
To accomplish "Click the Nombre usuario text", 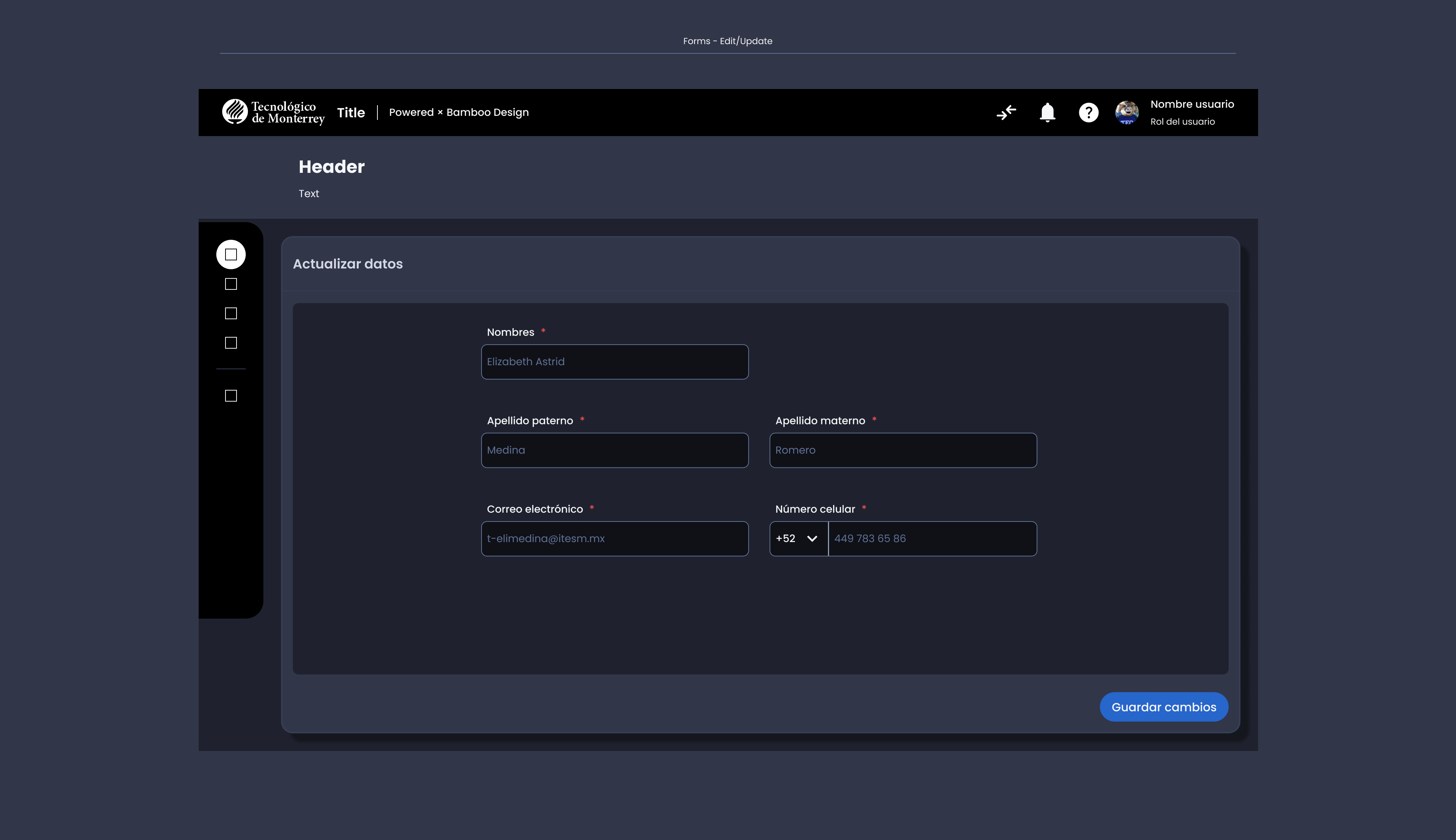I will click(1192, 104).
